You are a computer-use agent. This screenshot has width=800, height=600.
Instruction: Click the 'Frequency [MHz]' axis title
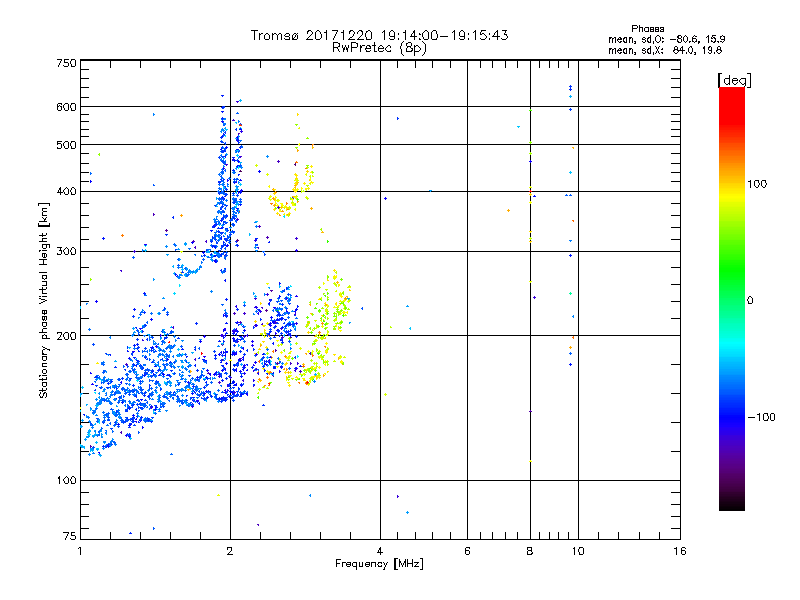click(379, 564)
